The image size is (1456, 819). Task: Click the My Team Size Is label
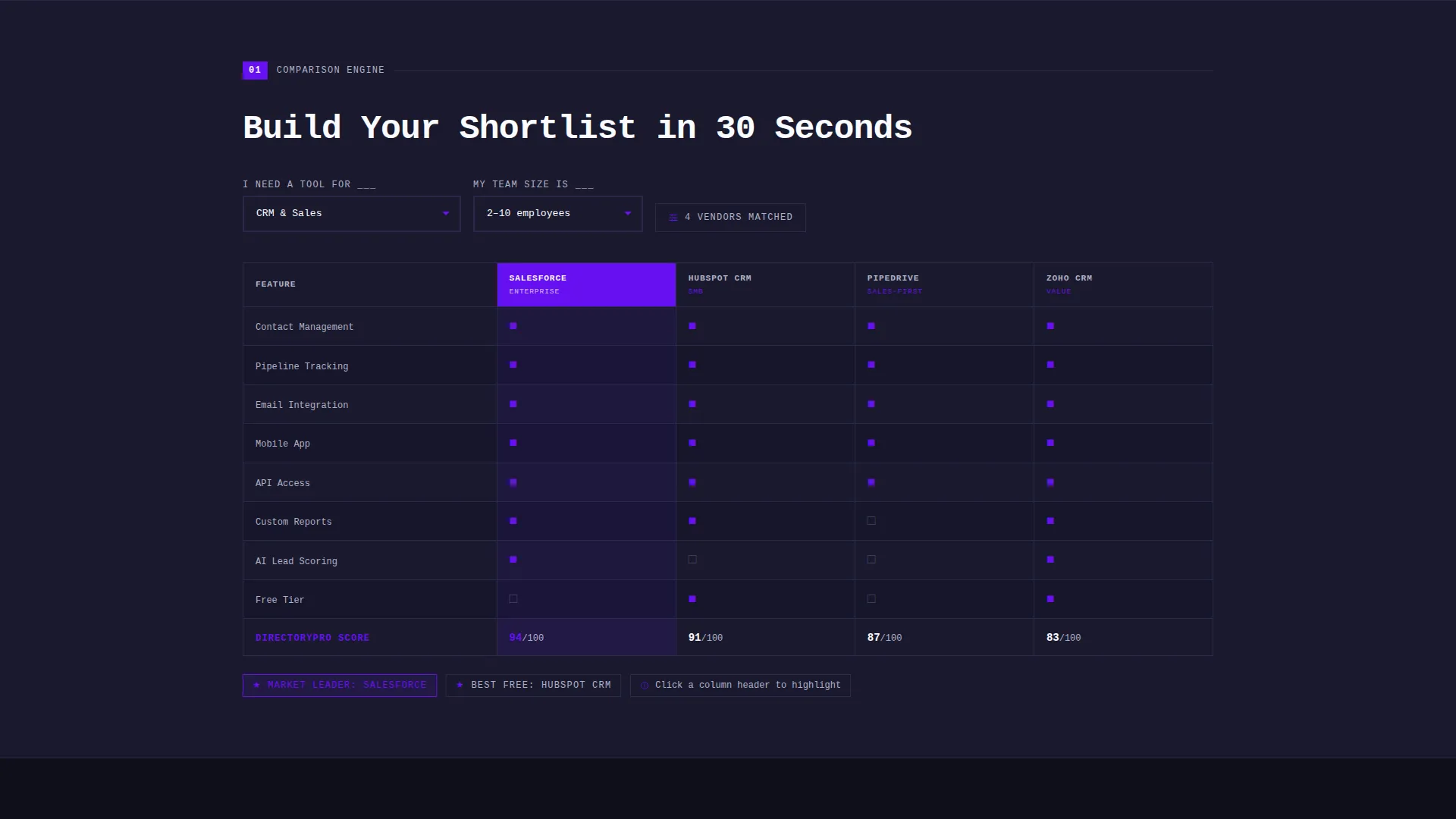(533, 184)
